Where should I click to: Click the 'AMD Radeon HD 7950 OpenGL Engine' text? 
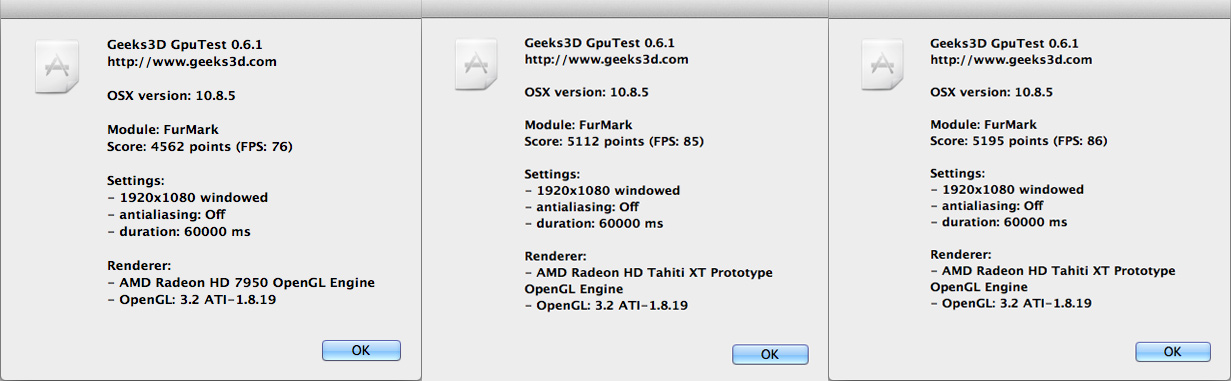tap(245, 283)
